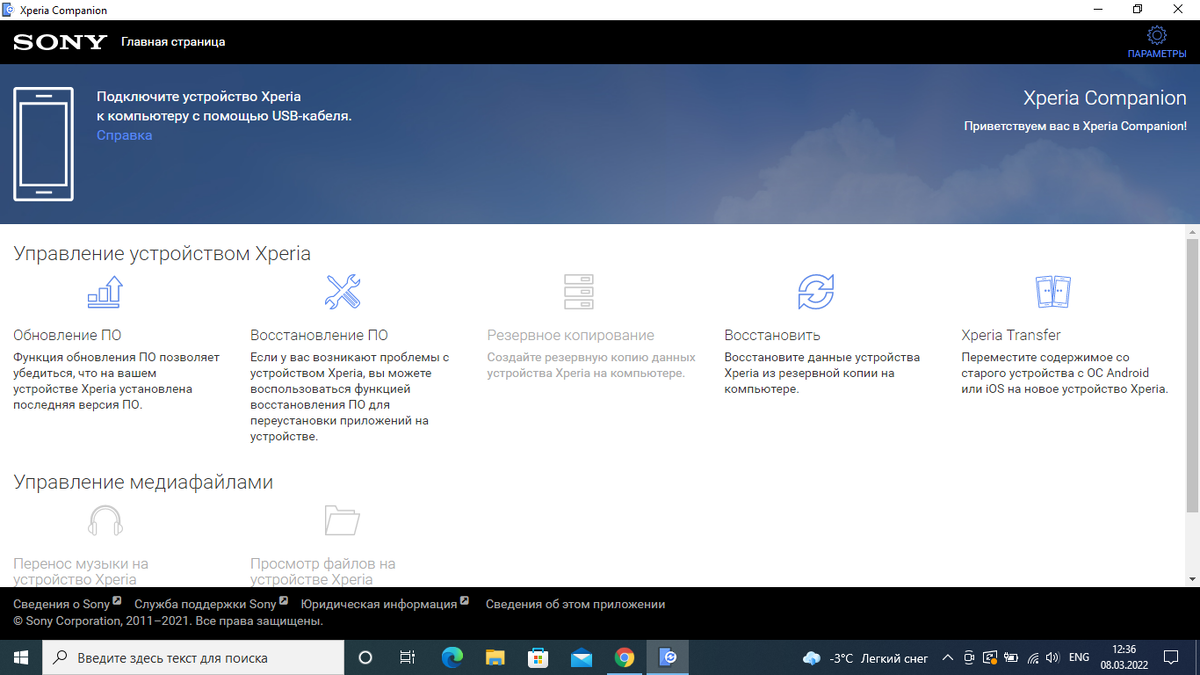This screenshot has width=1200, height=675.
Task: Open Восстановить option
Action: pyautogui.click(x=773, y=335)
